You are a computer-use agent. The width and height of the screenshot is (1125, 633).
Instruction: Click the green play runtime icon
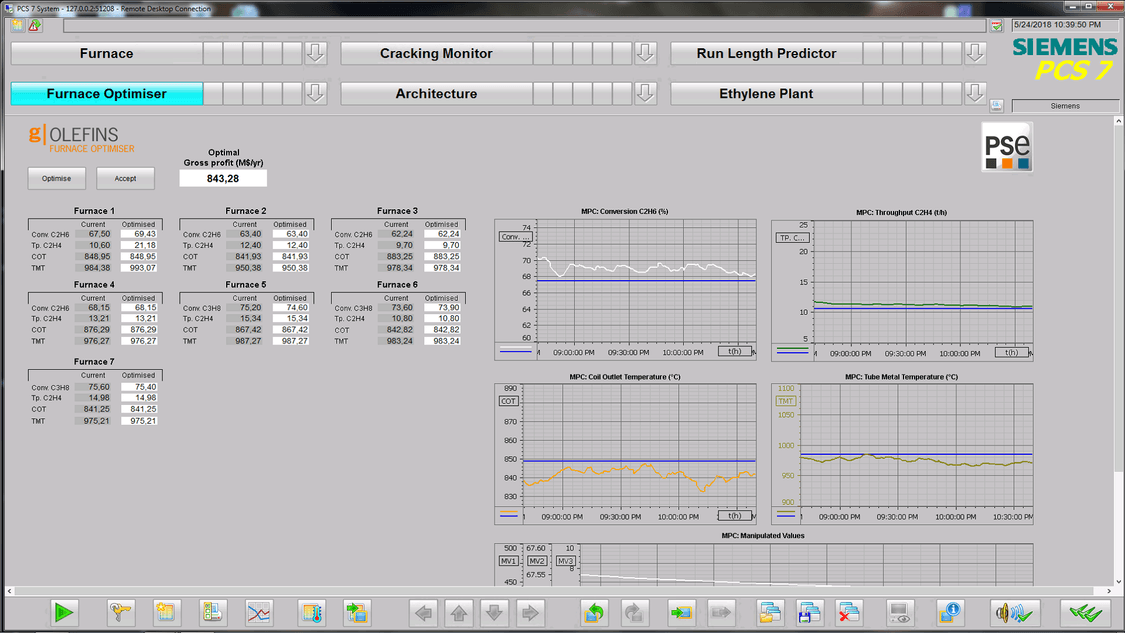(64, 612)
